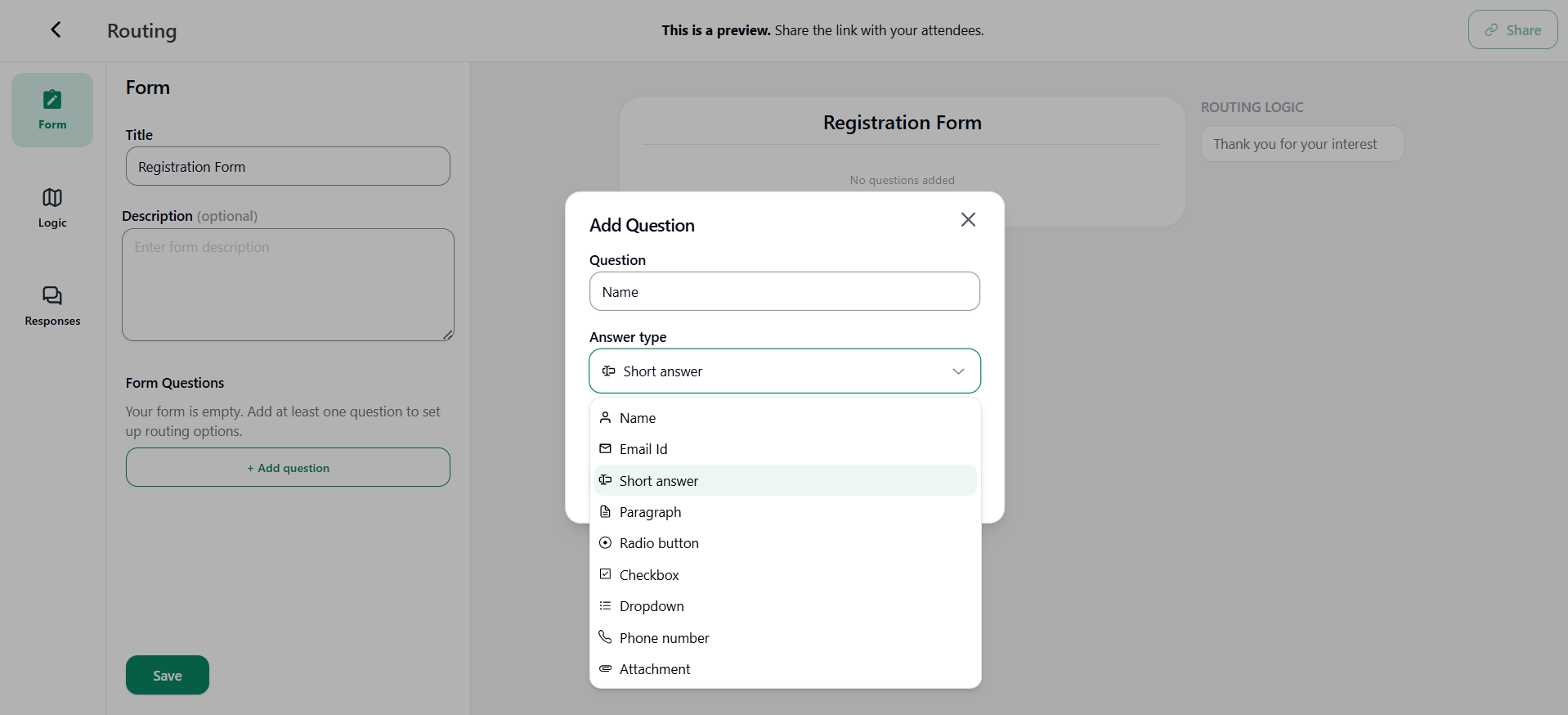Click the Add question button
Image resolution: width=1568 pixels, height=715 pixels.
(x=288, y=468)
